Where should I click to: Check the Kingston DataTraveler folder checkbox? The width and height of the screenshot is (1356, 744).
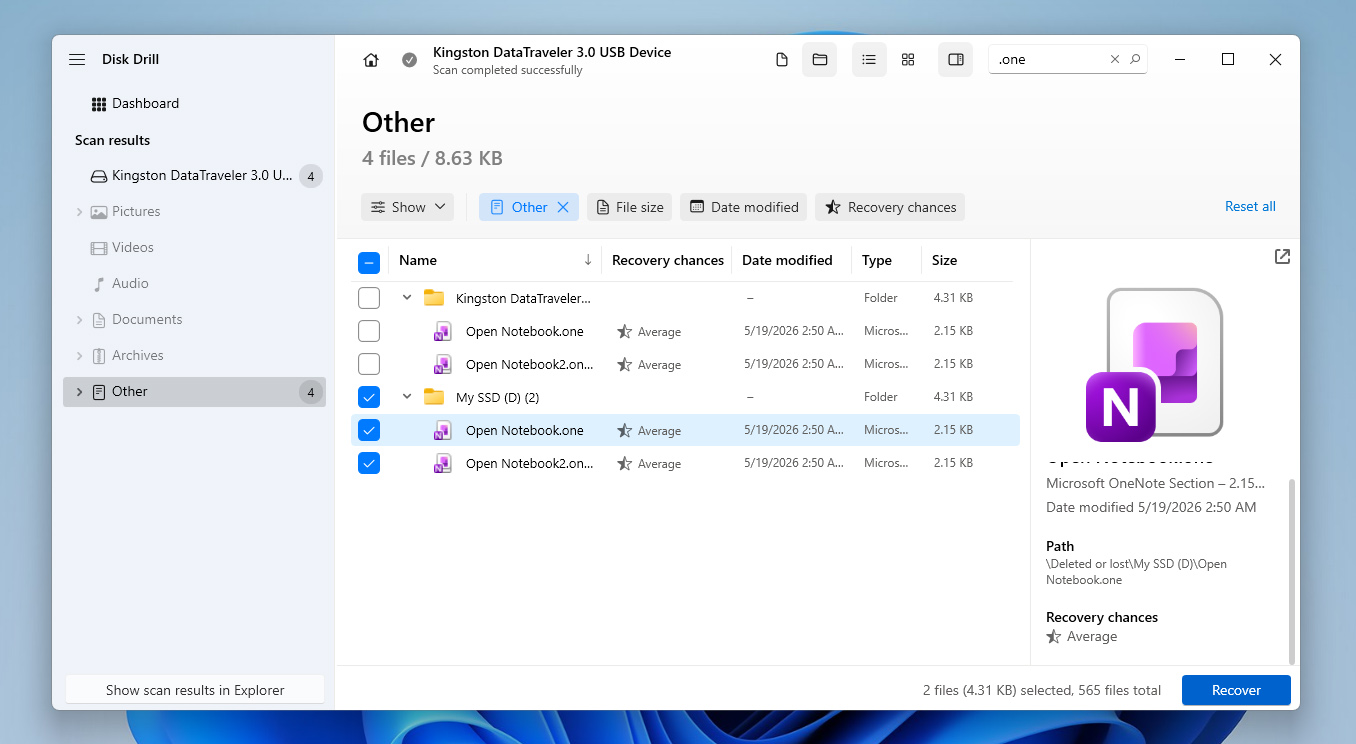click(x=369, y=298)
